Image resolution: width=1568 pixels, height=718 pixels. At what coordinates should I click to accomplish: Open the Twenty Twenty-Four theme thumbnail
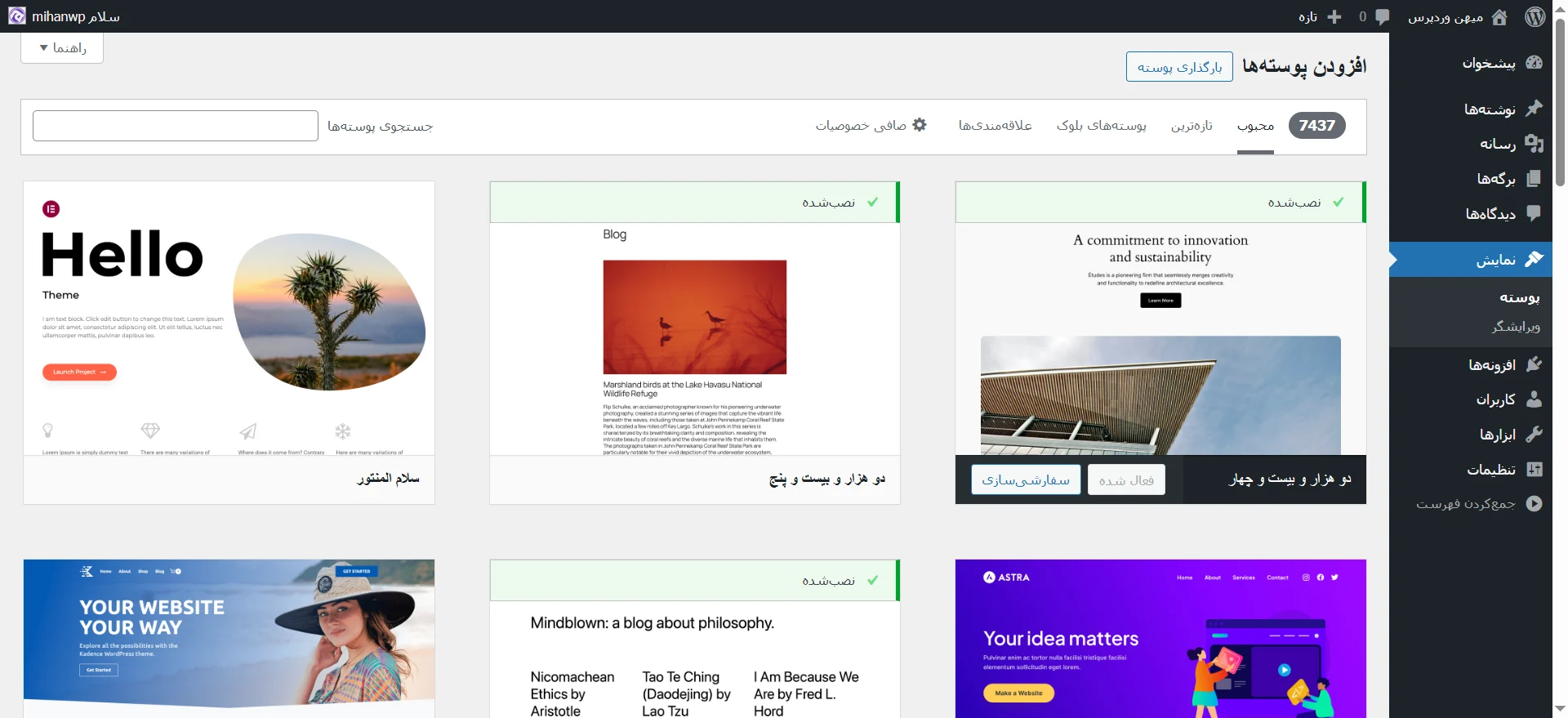[x=1160, y=338]
